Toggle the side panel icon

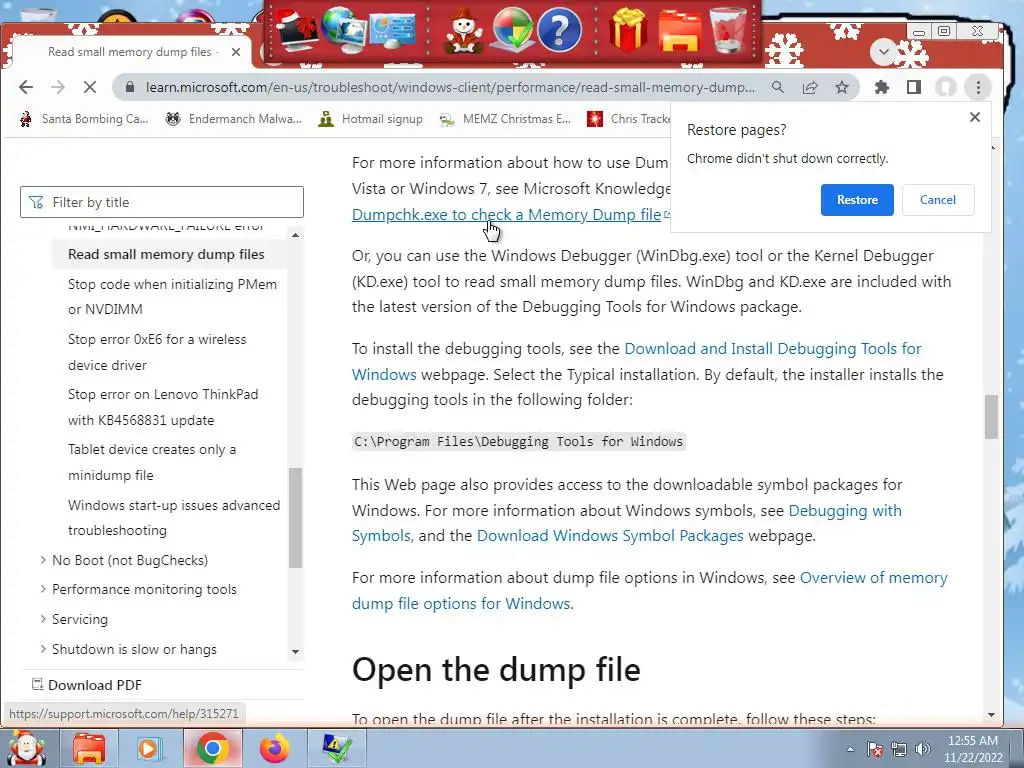[914, 88]
